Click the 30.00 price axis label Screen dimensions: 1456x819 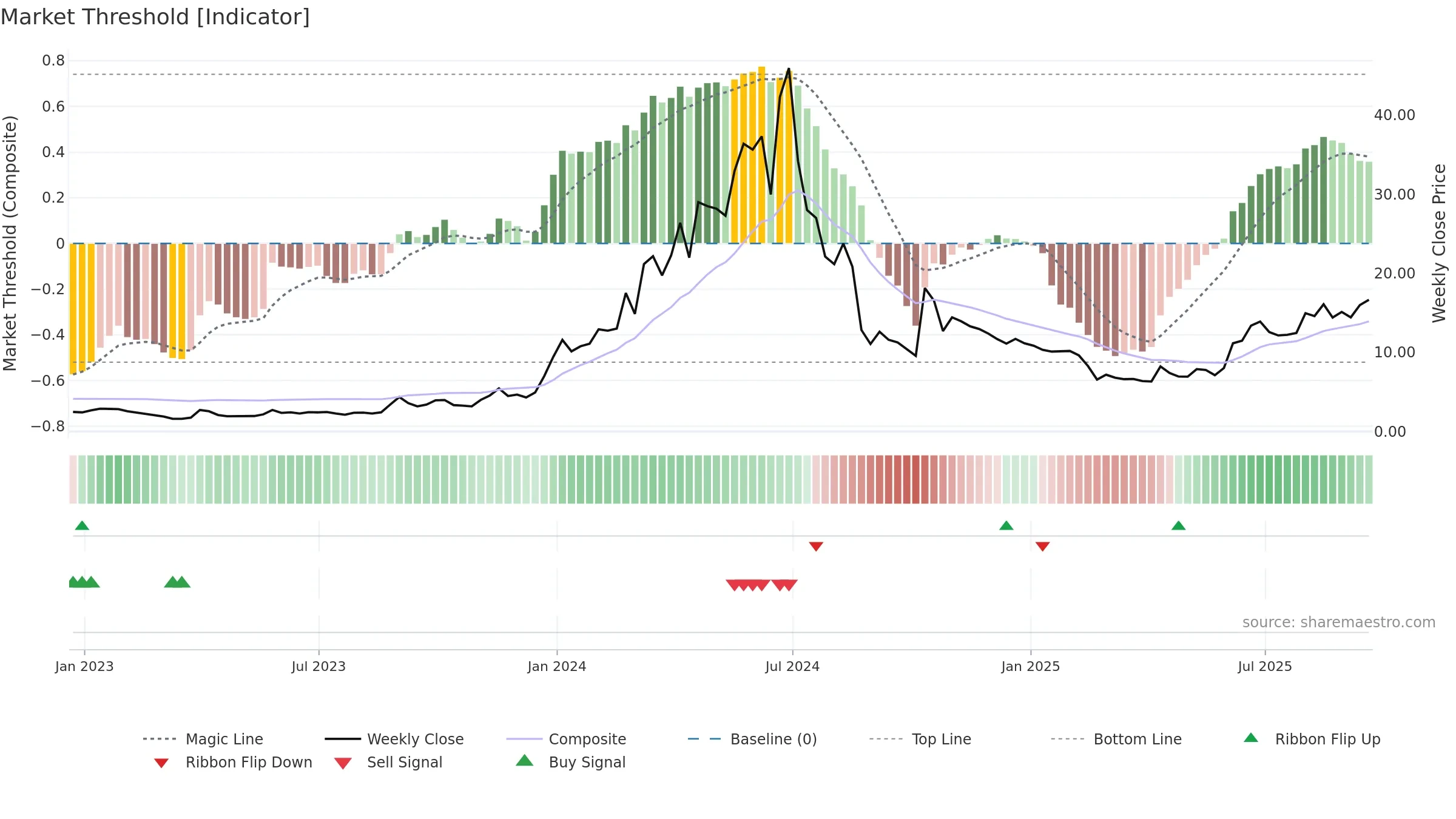(x=1395, y=195)
